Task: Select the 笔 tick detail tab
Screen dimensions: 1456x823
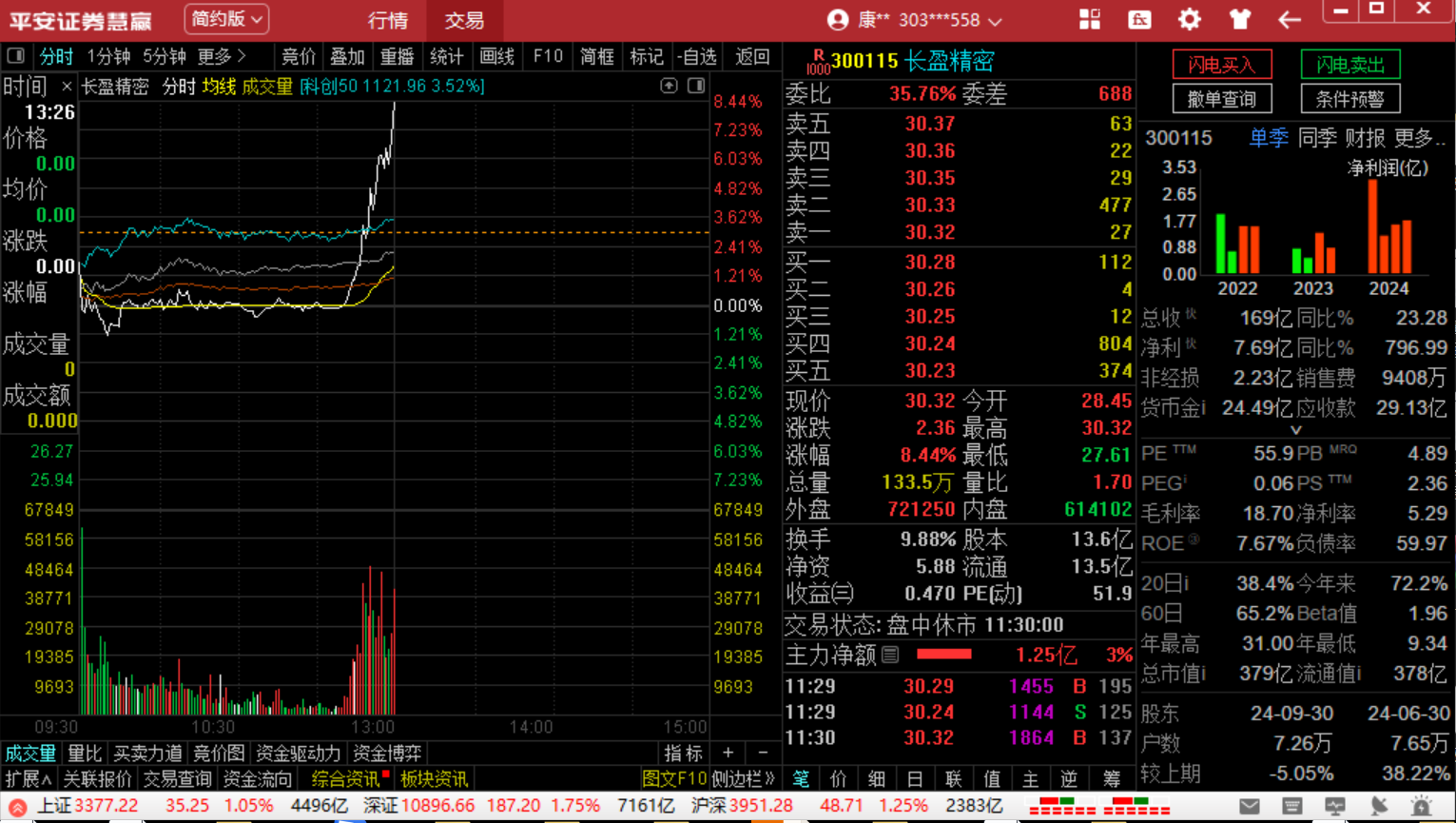Action: click(801, 779)
